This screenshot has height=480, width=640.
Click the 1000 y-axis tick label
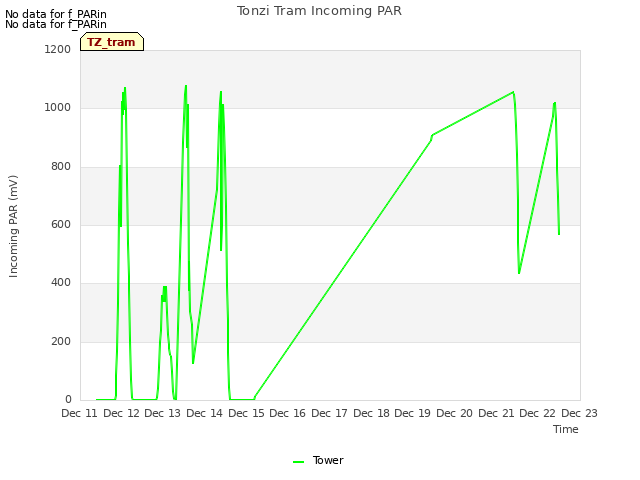pyautogui.click(x=58, y=108)
